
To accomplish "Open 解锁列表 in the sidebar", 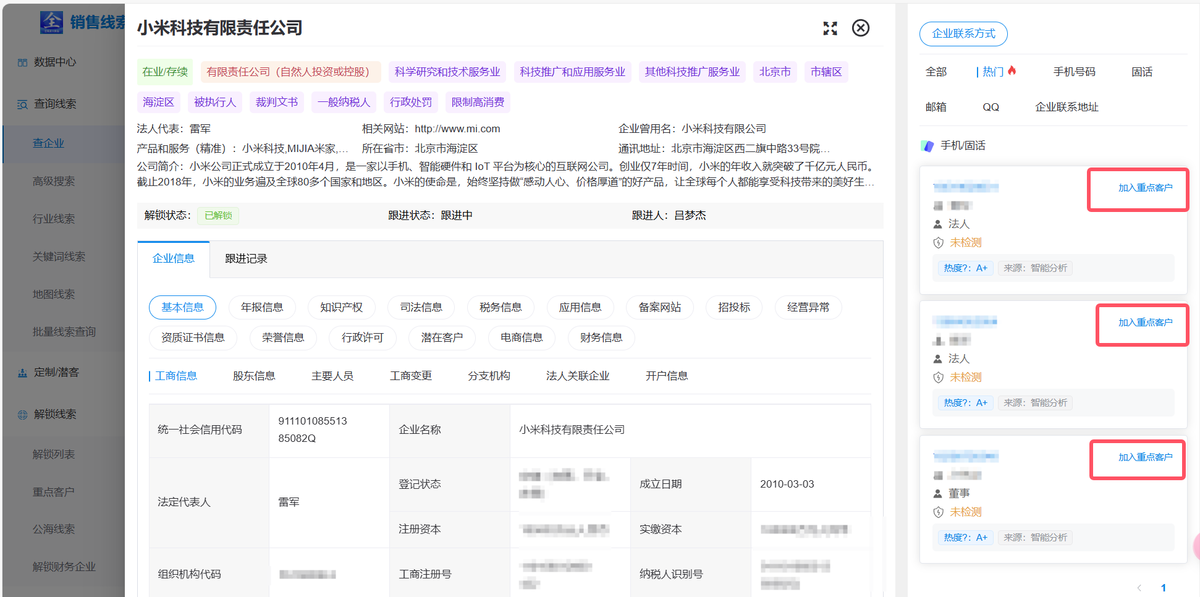I will 54,454.
